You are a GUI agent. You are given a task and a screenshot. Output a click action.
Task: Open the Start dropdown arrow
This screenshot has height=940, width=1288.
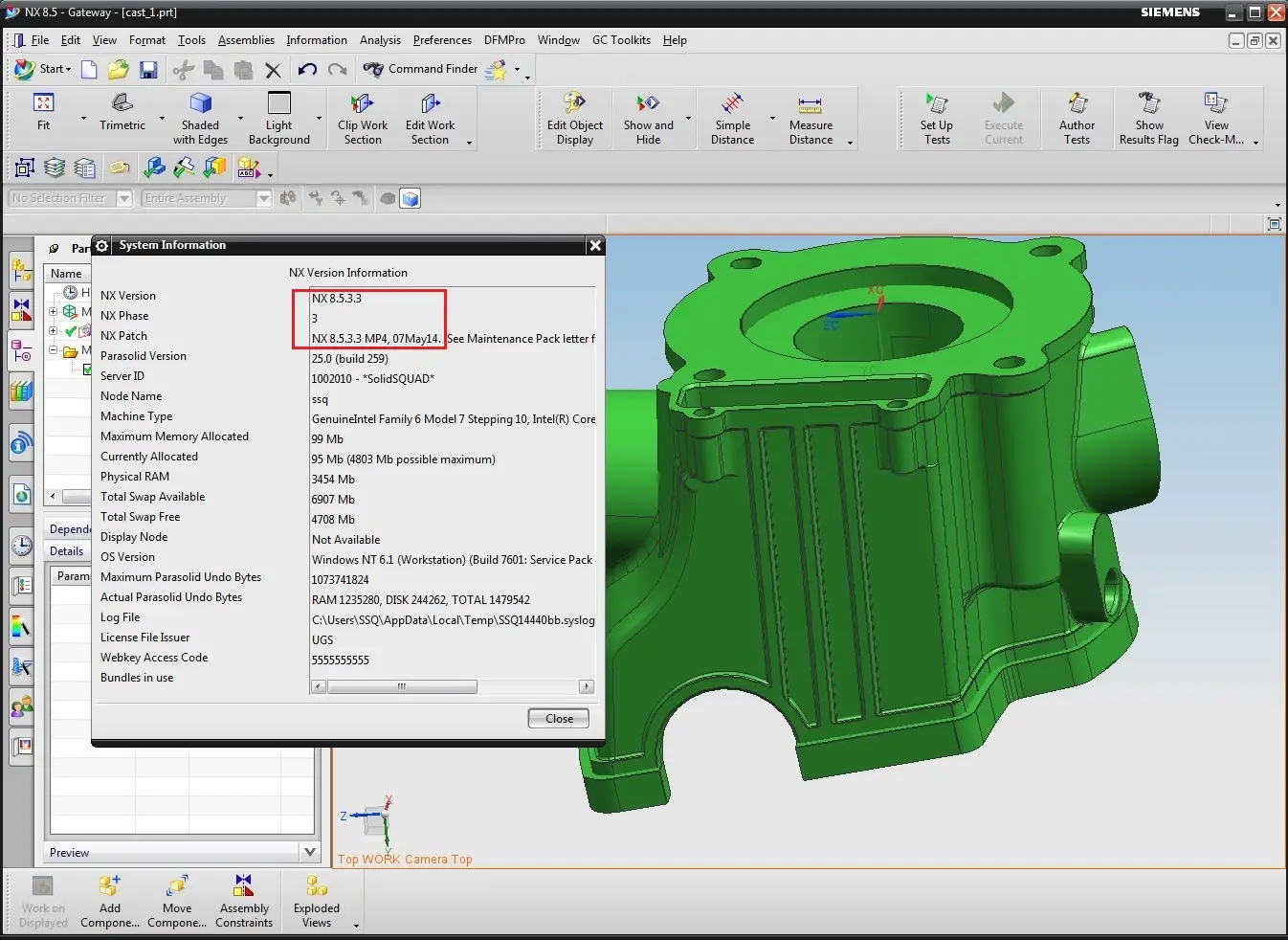[68, 70]
